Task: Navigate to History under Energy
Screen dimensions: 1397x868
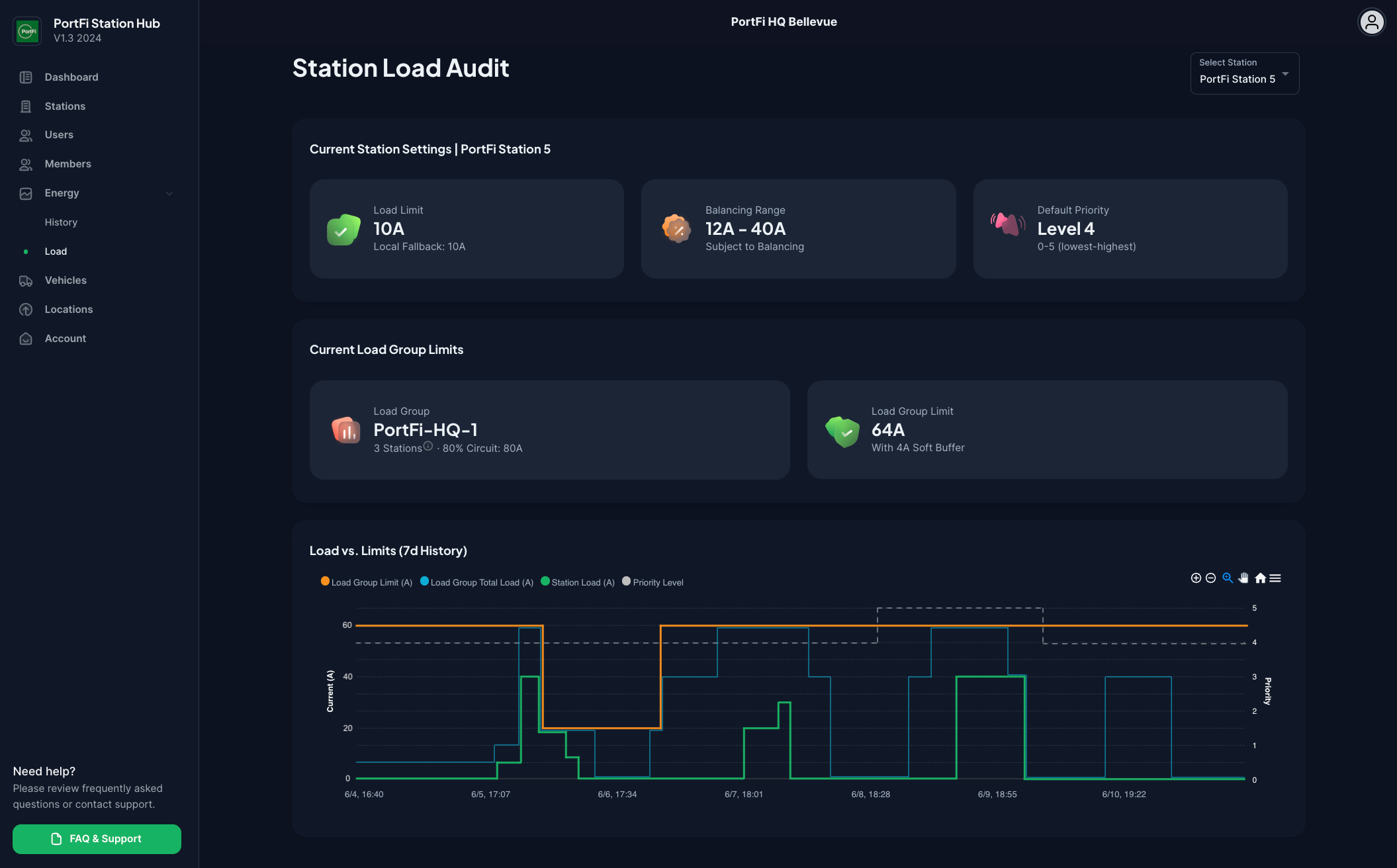Action: 60,222
